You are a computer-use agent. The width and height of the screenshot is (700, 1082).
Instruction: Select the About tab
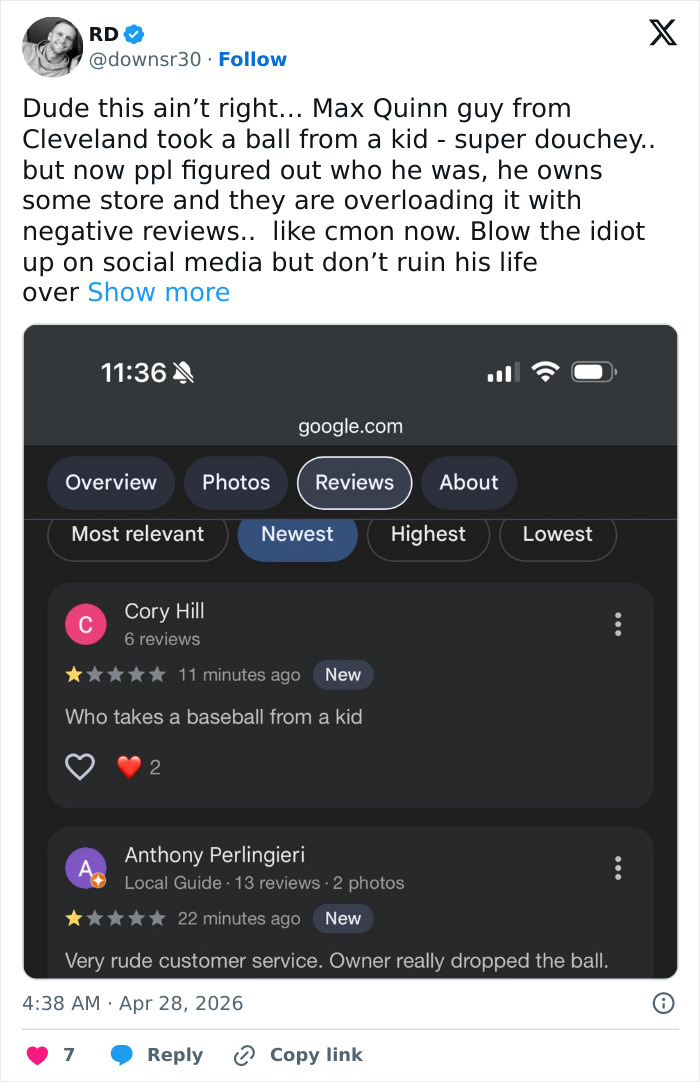tap(468, 483)
